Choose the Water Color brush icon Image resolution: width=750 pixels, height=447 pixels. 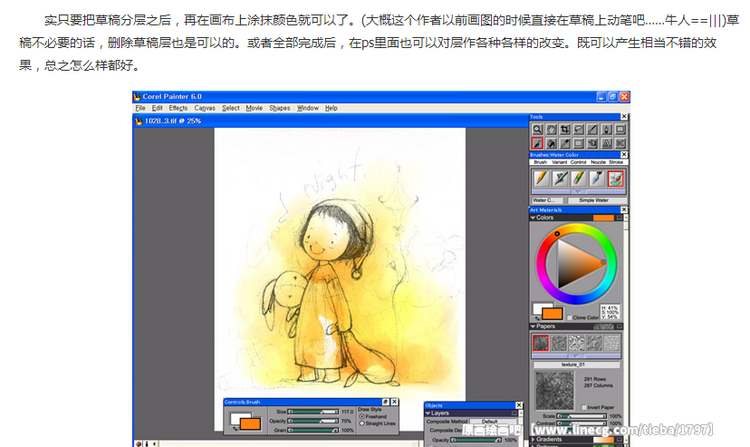(x=616, y=179)
